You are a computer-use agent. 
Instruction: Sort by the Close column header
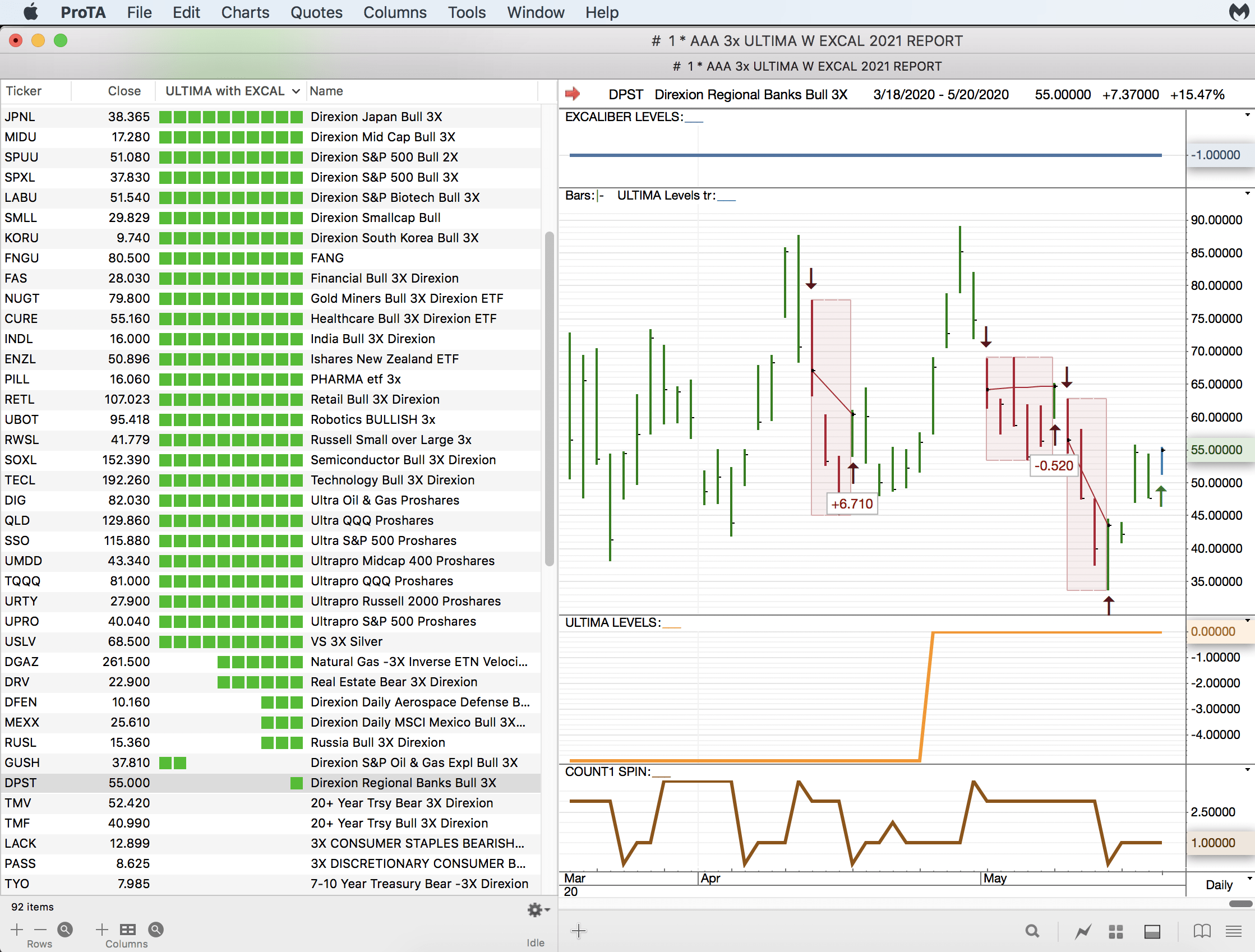point(124,91)
